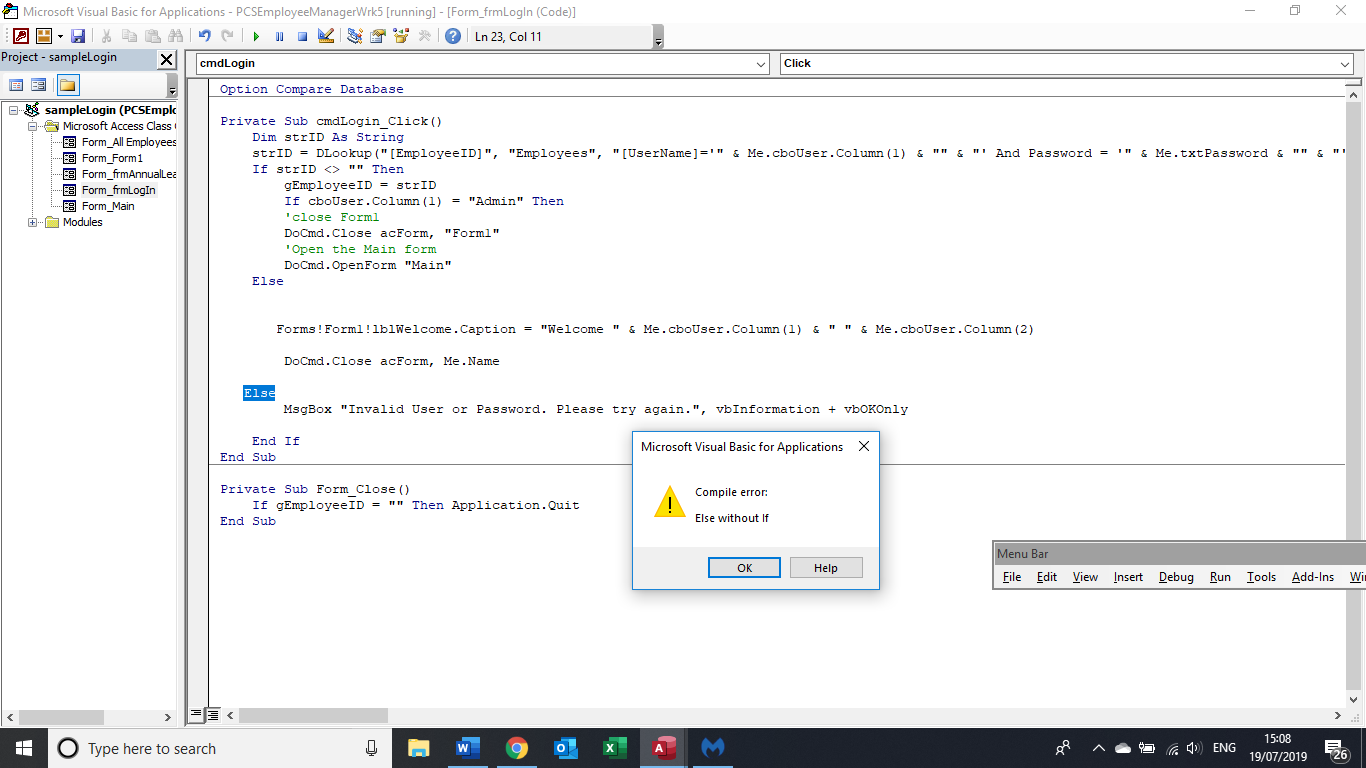
Task: Click the taskbar search box
Action: pyautogui.click(x=219, y=748)
